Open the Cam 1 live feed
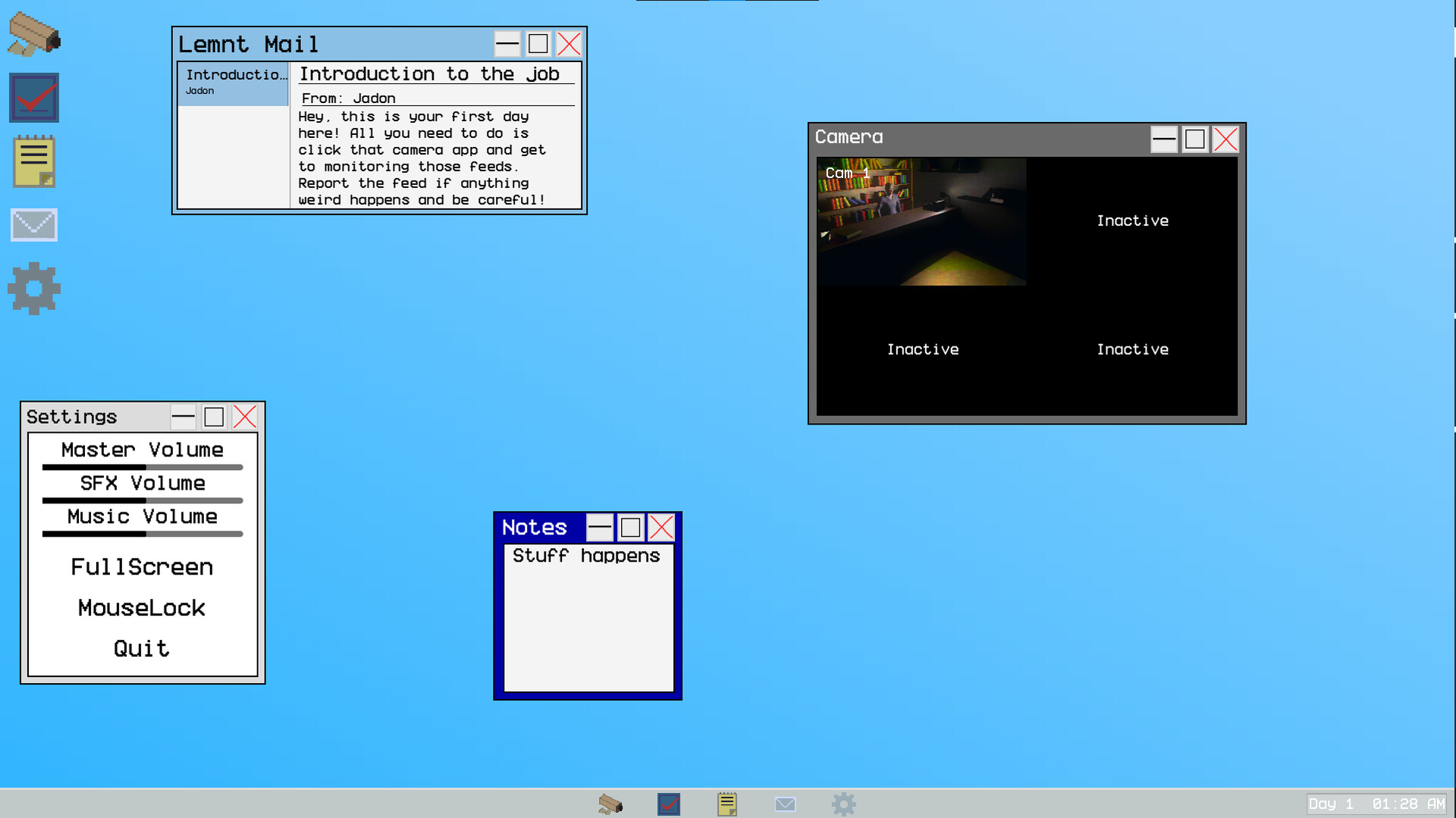Viewport: 1456px width, 818px height. pyautogui.click(x=921, y=221)
